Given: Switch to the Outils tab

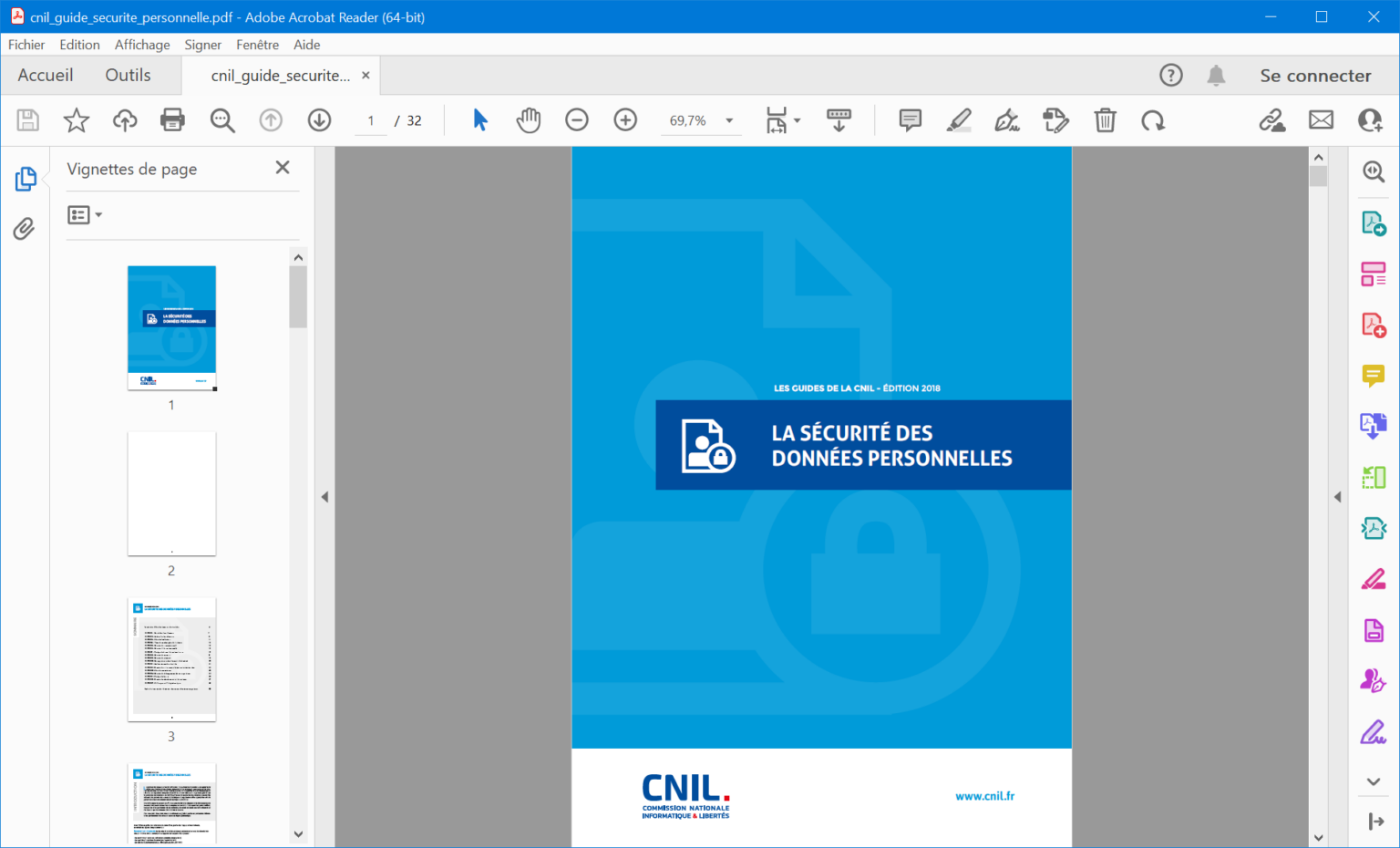Looking at the screenshot, I should (128, 76).
